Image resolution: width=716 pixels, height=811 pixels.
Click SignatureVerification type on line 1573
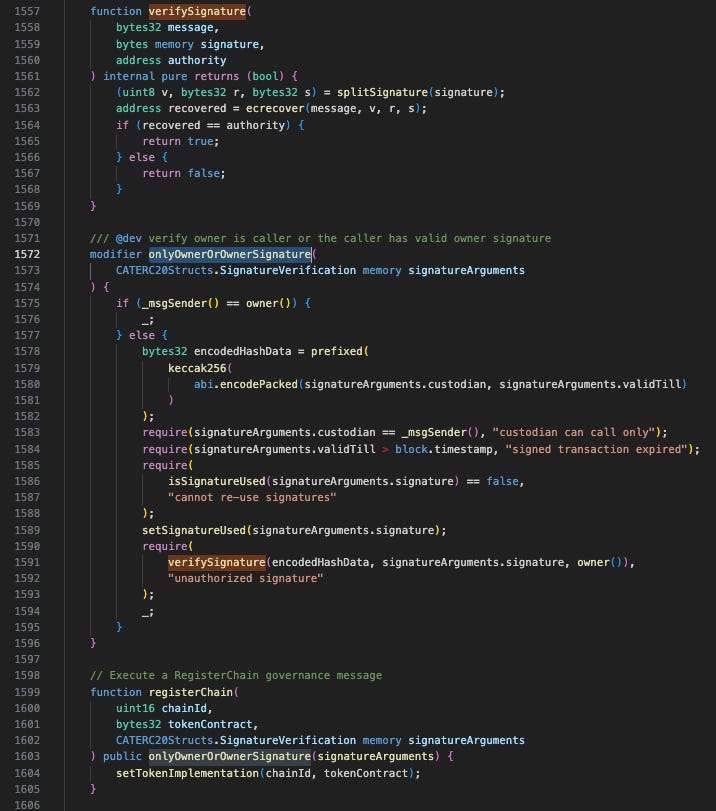pyautogui.click(x=288, y=270)
